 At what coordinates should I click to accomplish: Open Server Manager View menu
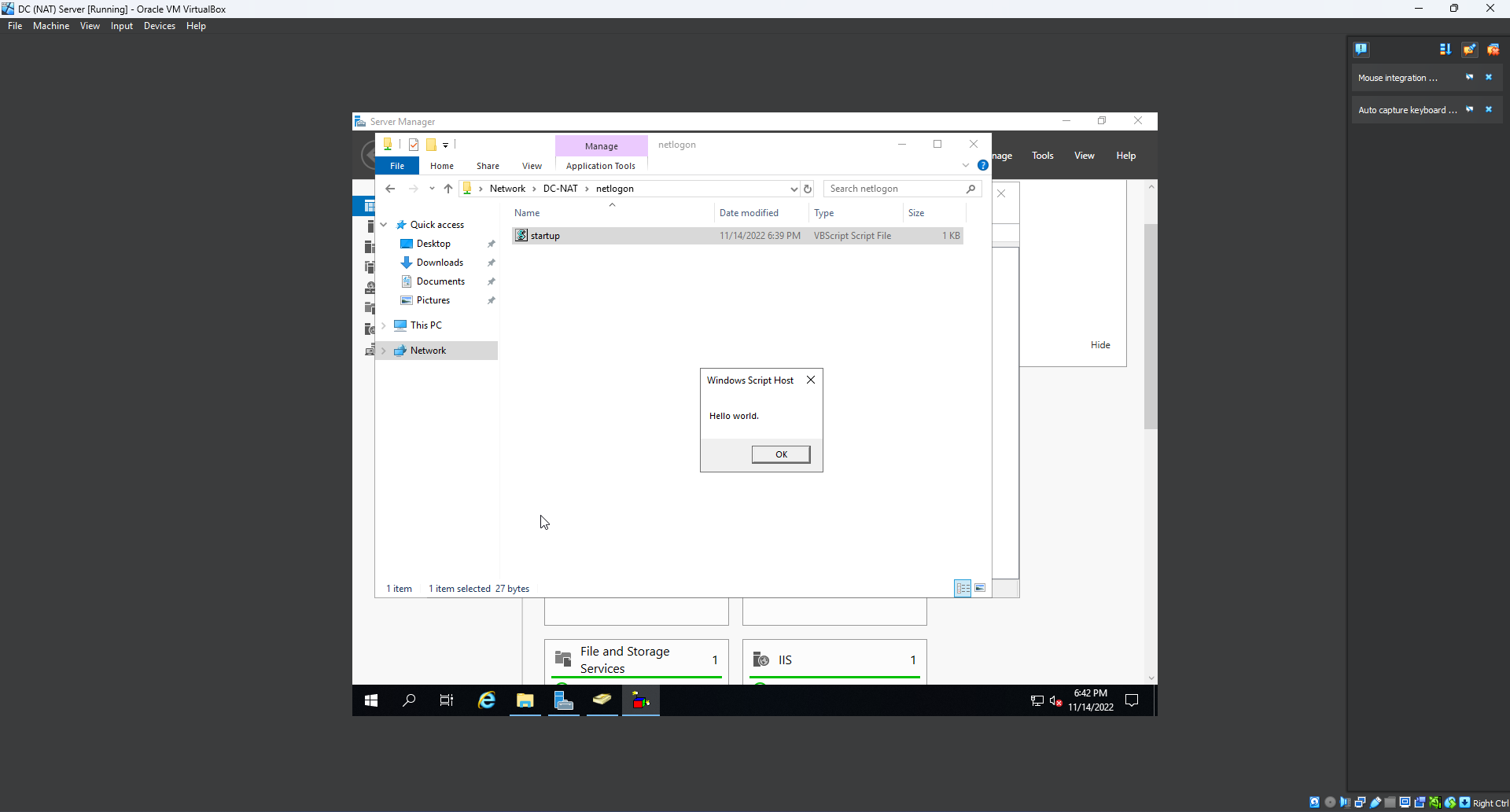[1084, 156]
